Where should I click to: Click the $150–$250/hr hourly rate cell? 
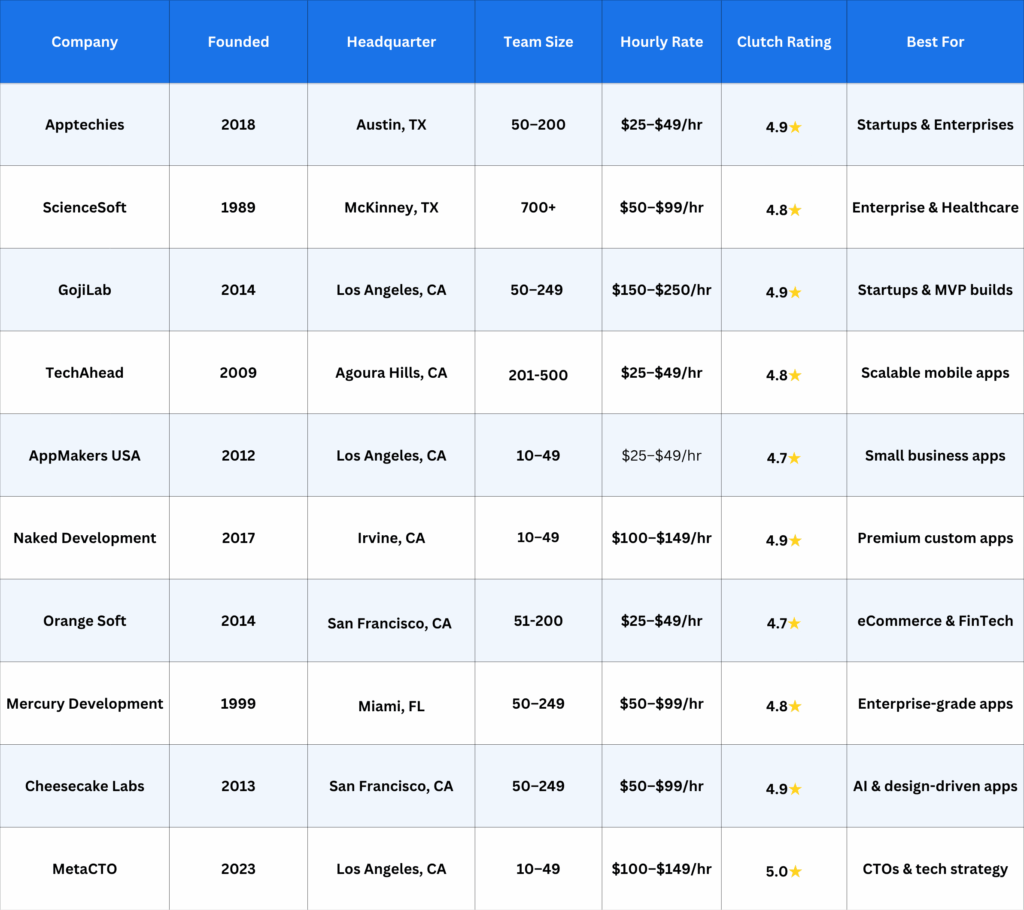(x=662, y=290)
